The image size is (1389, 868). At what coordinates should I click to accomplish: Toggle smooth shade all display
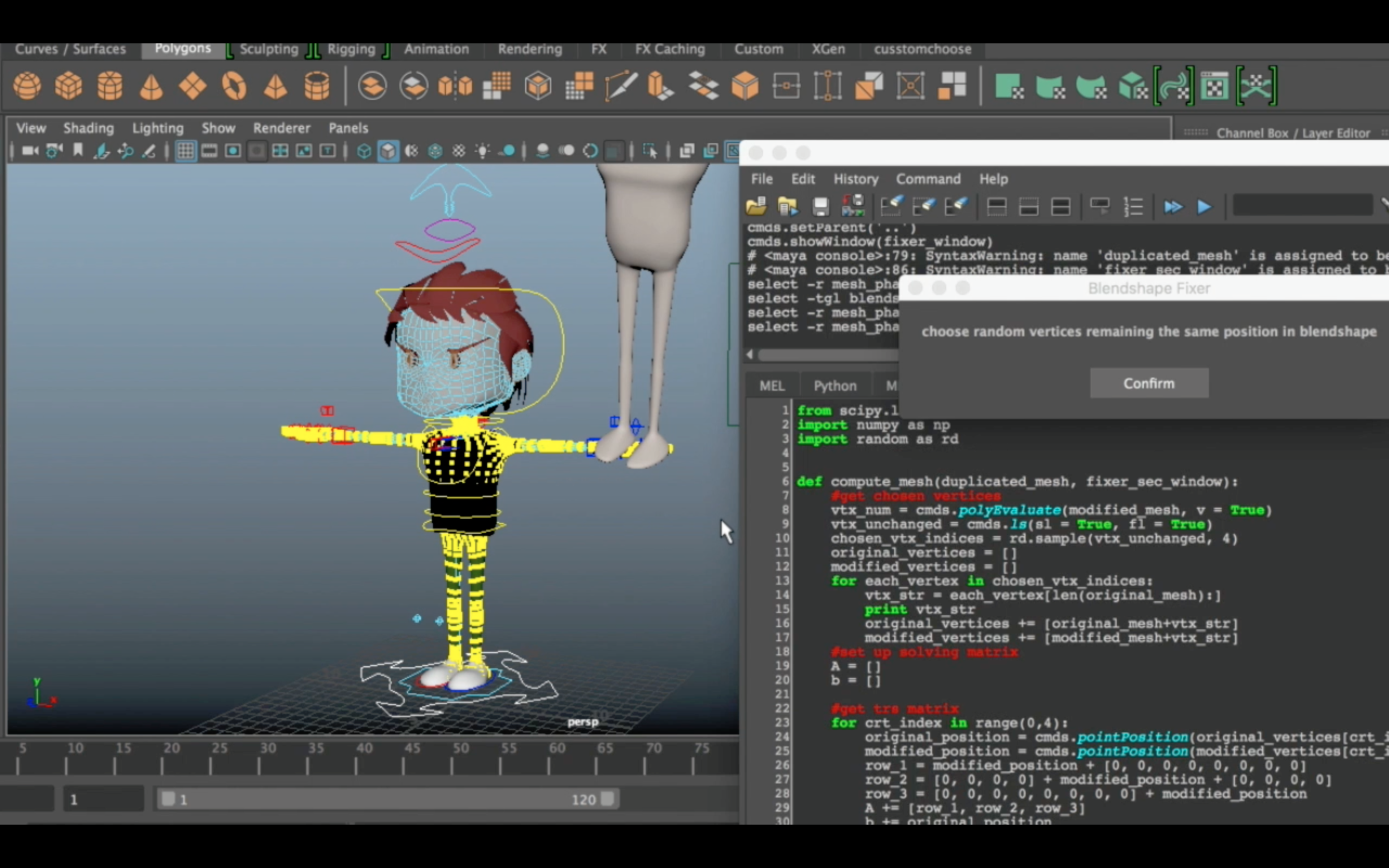tap(388, 151)
